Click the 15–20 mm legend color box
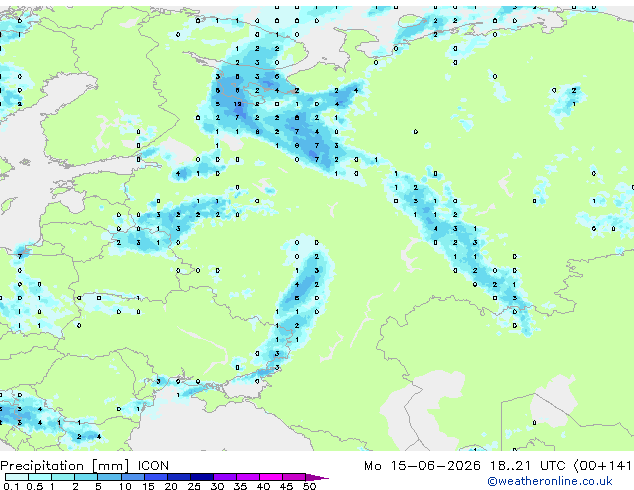Image resolution: width=634 pixels, height=490 pixels. pos(156,477)
